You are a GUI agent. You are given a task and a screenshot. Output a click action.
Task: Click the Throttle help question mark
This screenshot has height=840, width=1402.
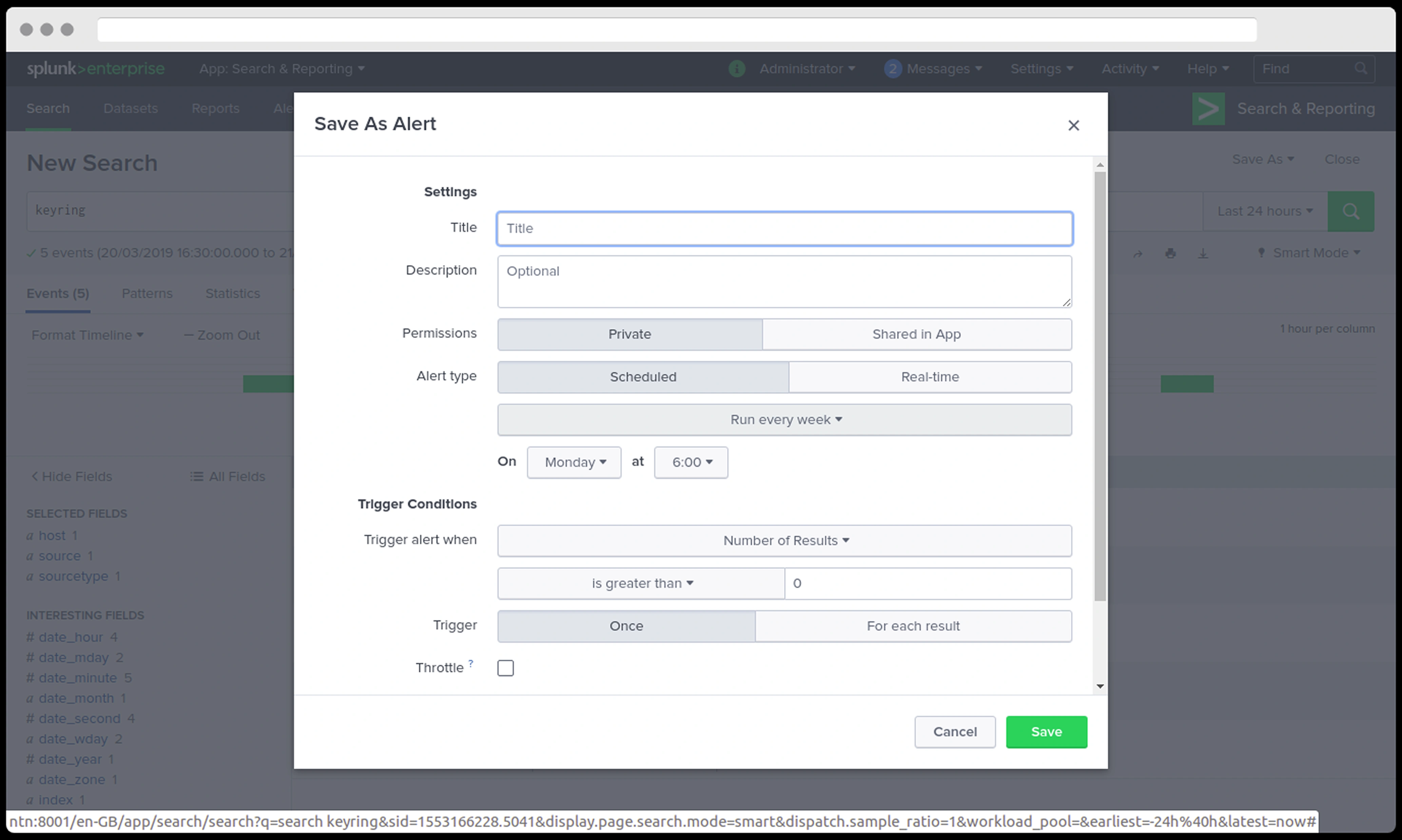click(470, 663)
